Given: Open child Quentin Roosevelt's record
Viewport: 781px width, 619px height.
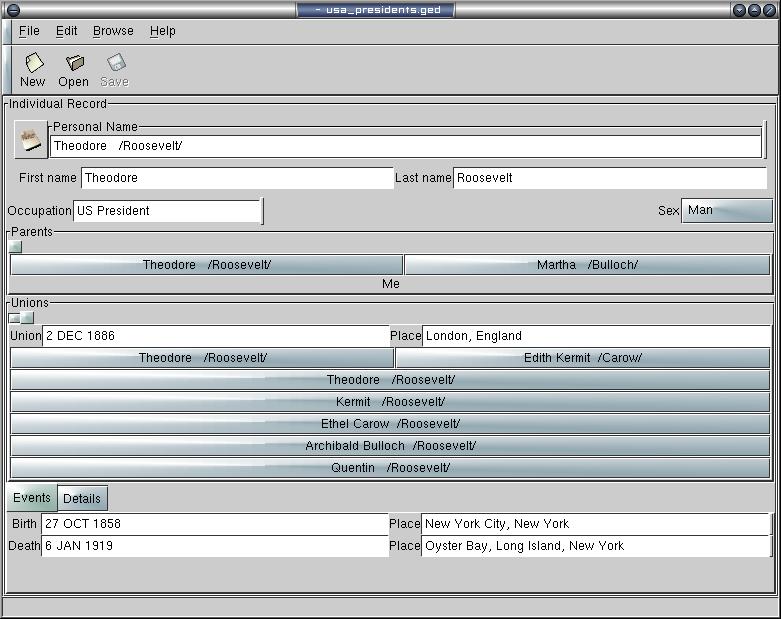Looking at the screenshot, I should pyautogui.click(x=390, y=468).
